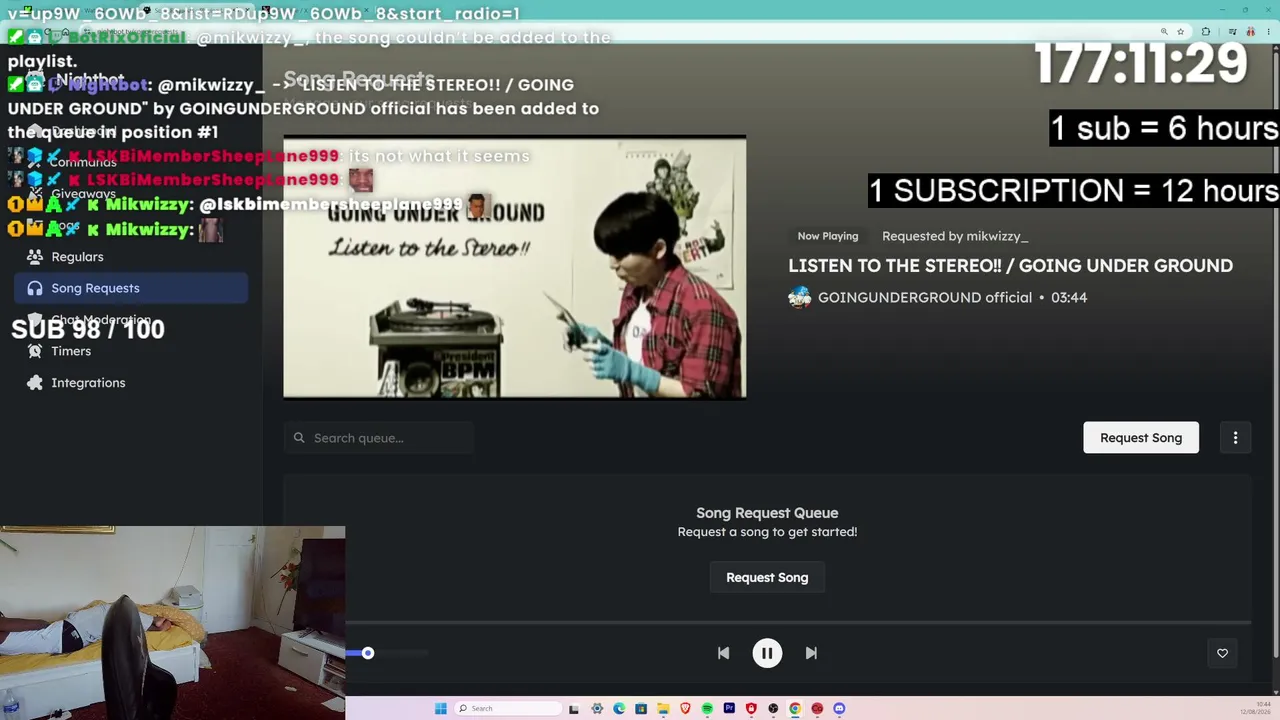
Task: Click the Timers alarm clock icon
Action: pyautogui.click(x=35, y=351)
